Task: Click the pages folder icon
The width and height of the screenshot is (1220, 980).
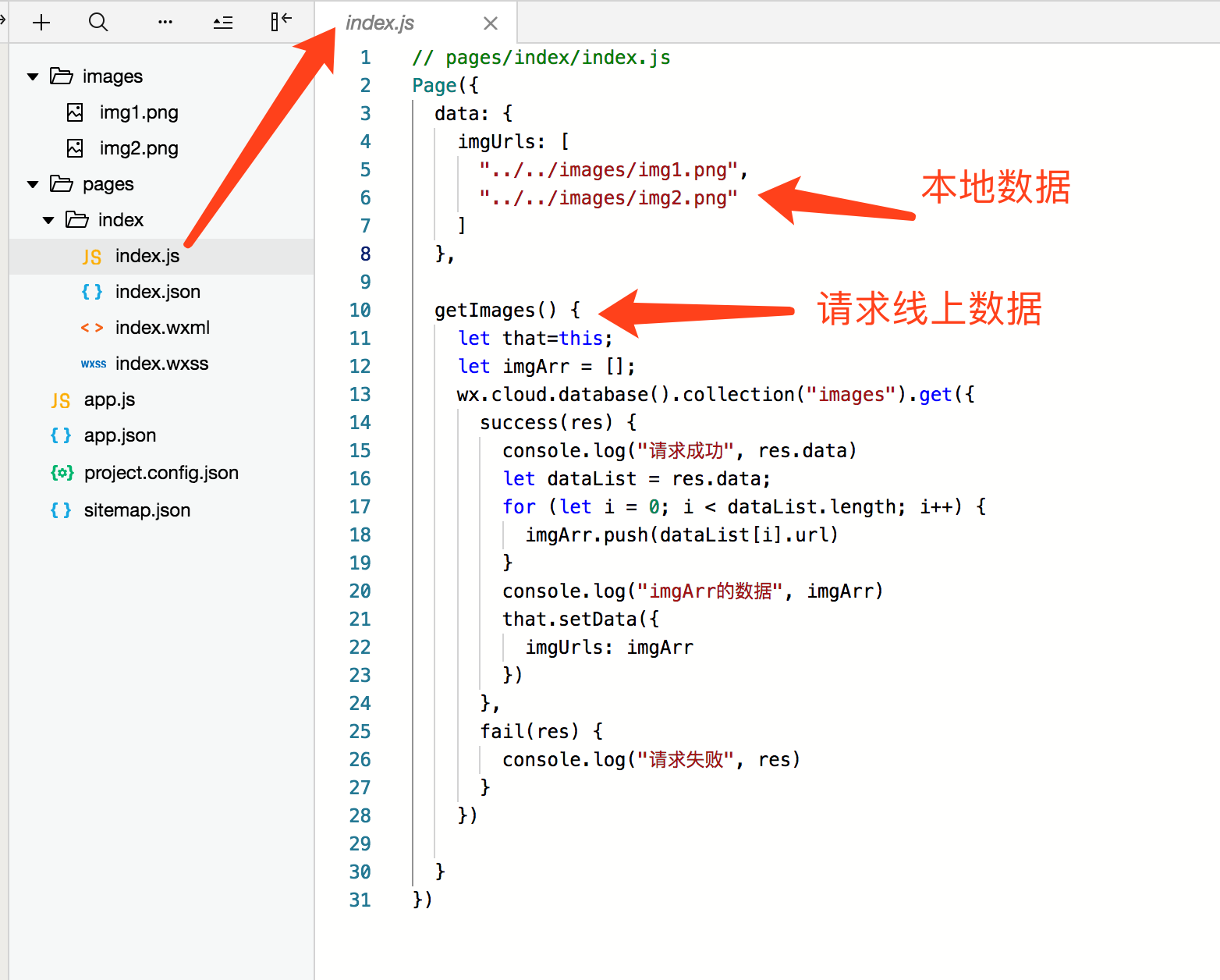Action: point(62,183)
